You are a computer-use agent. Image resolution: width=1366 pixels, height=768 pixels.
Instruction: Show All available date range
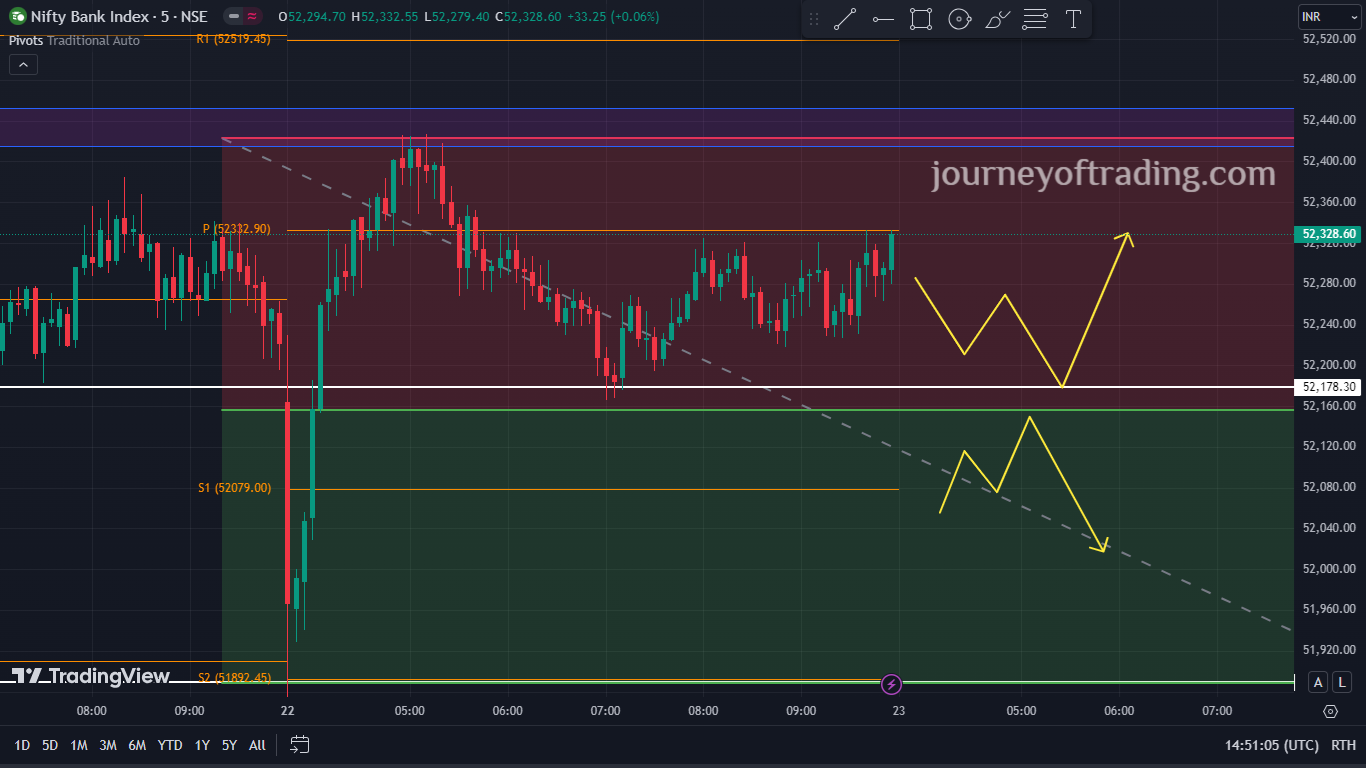[x=257, y=745]
